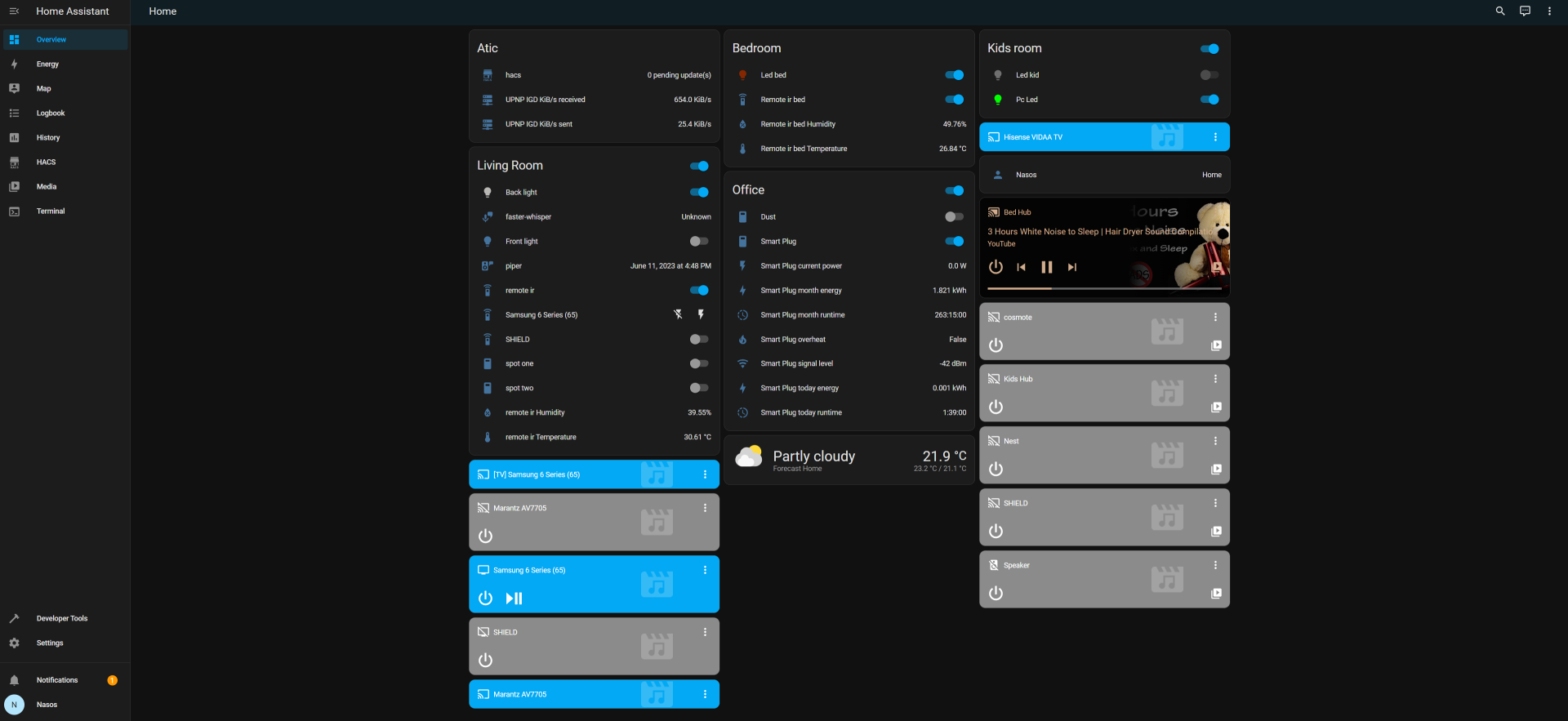This screenshot has width=1568, height=721.
Task: Browse media on the cosmote player
Action: (1216, 345)
